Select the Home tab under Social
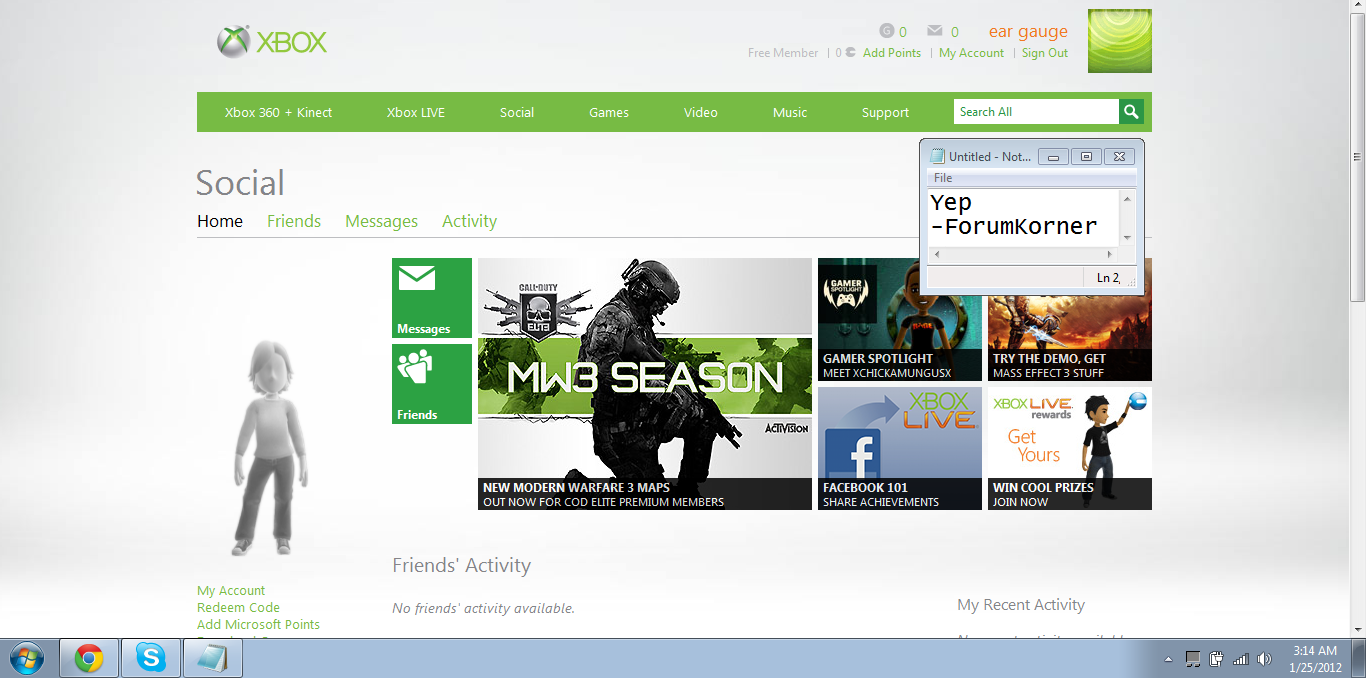The width and height of the screenshot is (1366, 678). coord(220,221)
